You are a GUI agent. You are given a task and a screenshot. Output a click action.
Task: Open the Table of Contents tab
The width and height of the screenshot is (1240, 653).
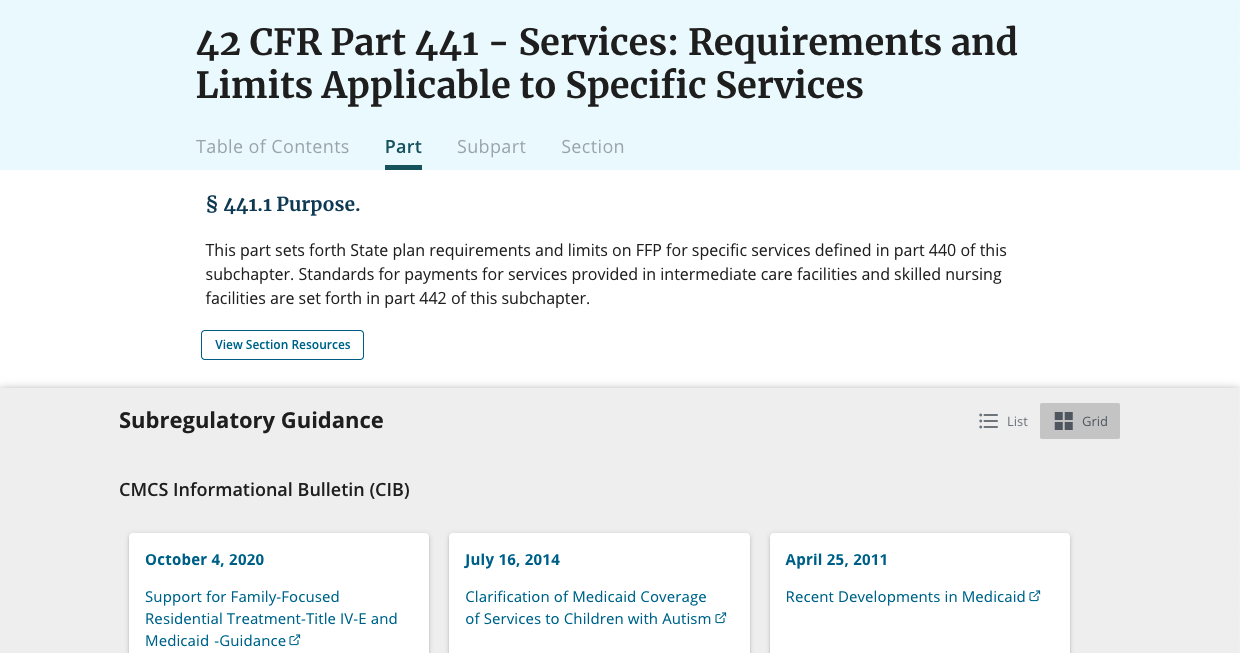point(272,147)
